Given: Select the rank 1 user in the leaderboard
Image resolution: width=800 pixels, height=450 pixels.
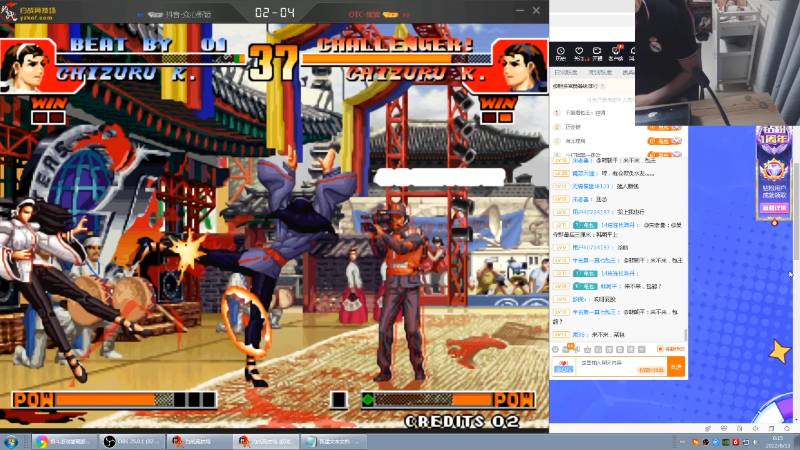Looking at the screenshot, I should 585,113.
